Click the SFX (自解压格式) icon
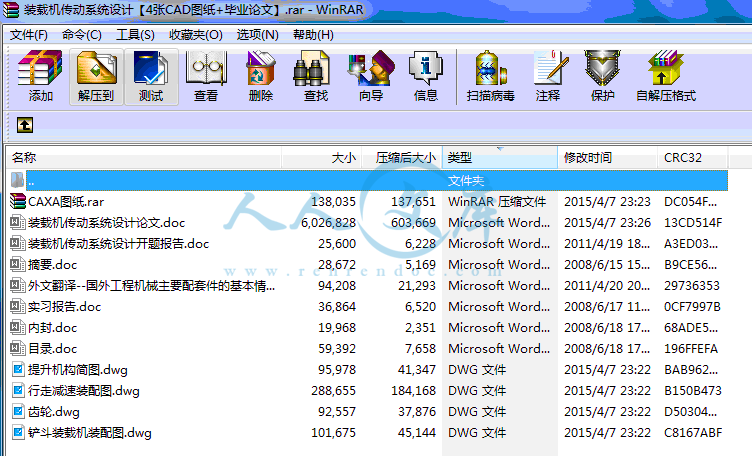 pos(665,68)
